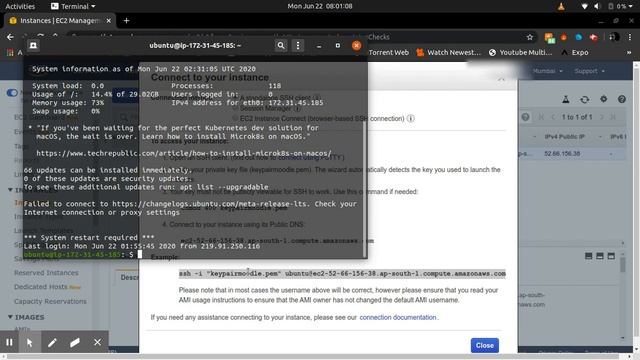This screenshot has width=640, height=360.
Task: Click the ssh example command text
Action: [x=342, y=273]
